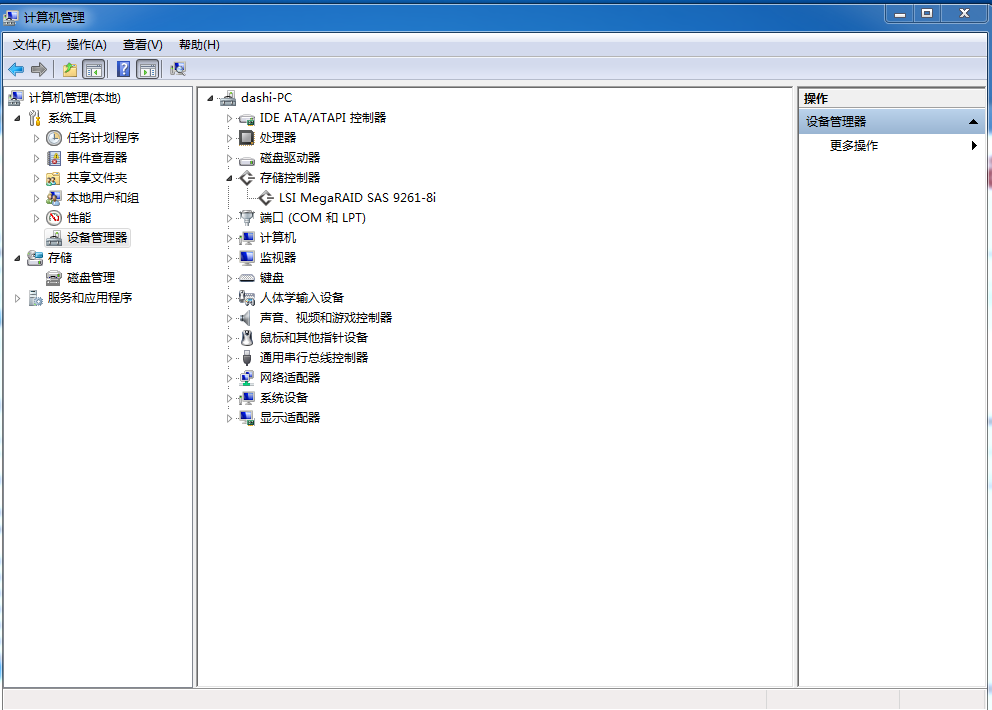Screen dimensions: 992x710
Task: Expand the 系统设备 node
Action: (229, 398)
